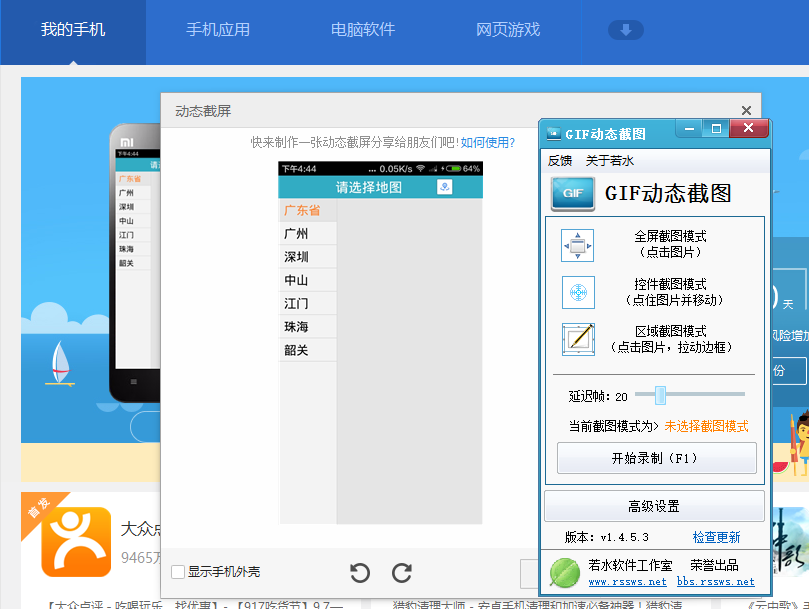Click the 请选择地图 header title
Screen dimensions: 809x609
coord(369,187)
